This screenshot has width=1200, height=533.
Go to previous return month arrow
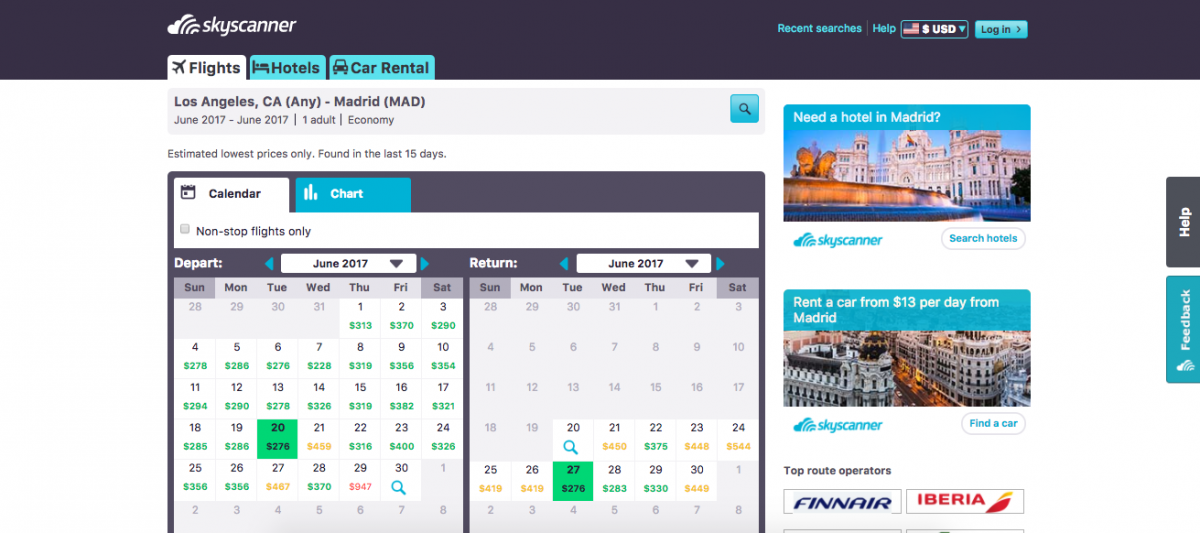[x=564, y=264]
